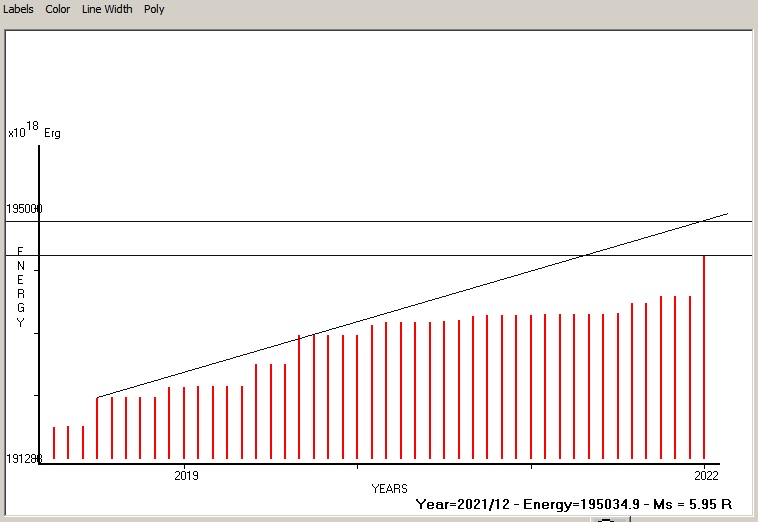Click the 2019 x-axis label

(x=185, y=474)
